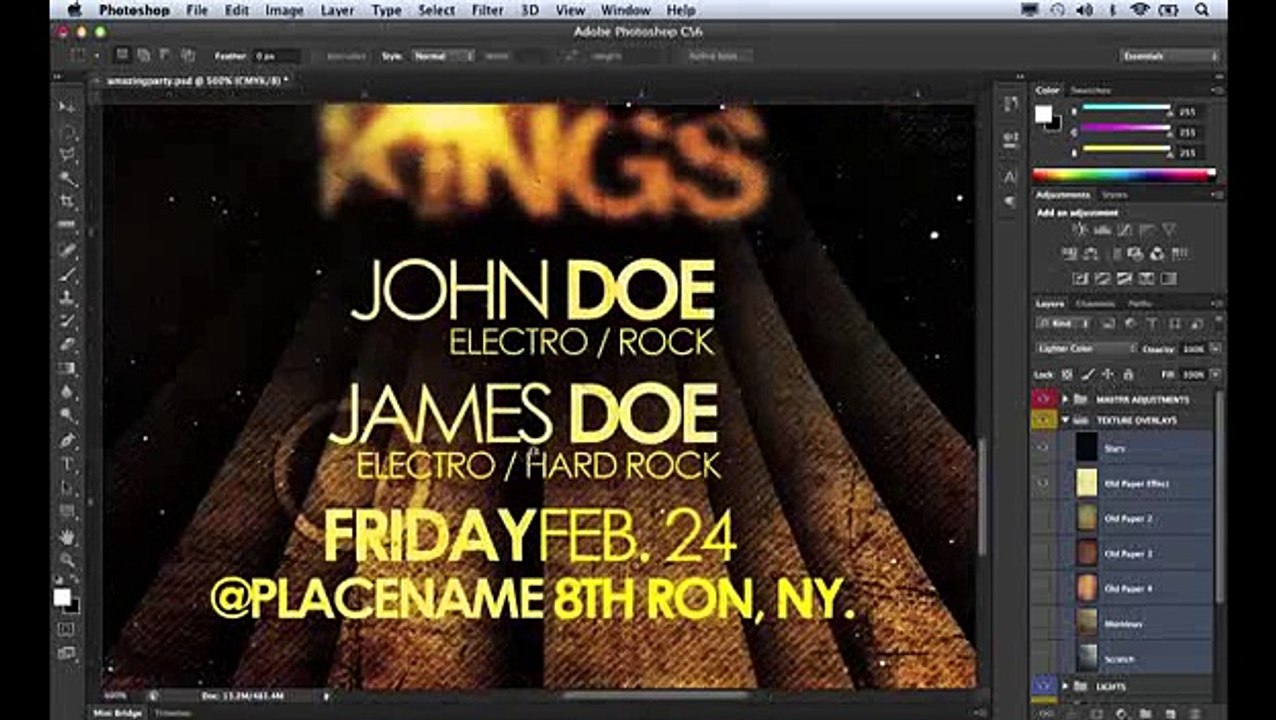Click the Intersect with selection icon
1276x720 pixels.
(187, 56)
